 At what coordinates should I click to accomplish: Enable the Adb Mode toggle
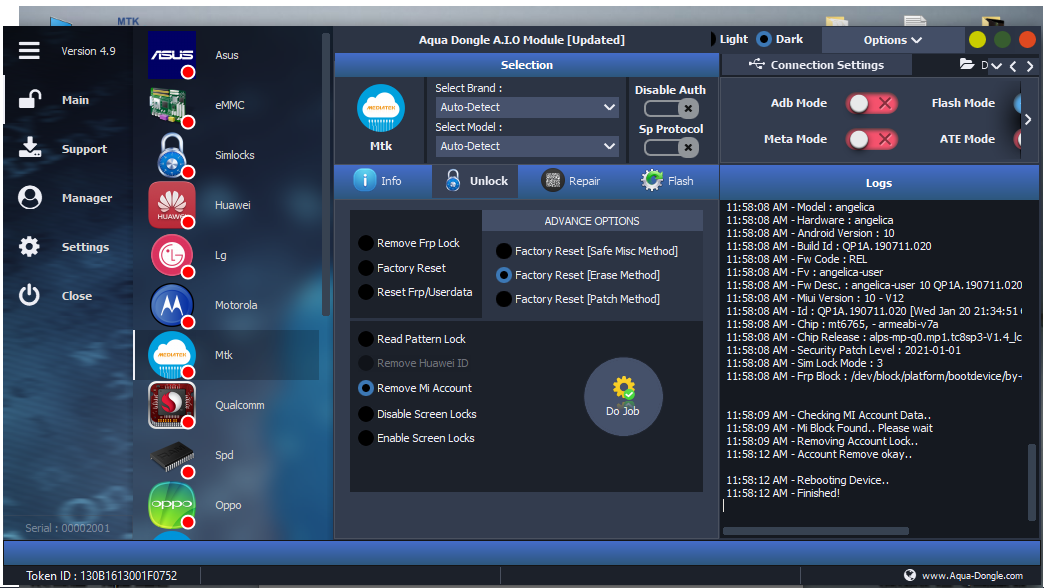click(871, 104)
